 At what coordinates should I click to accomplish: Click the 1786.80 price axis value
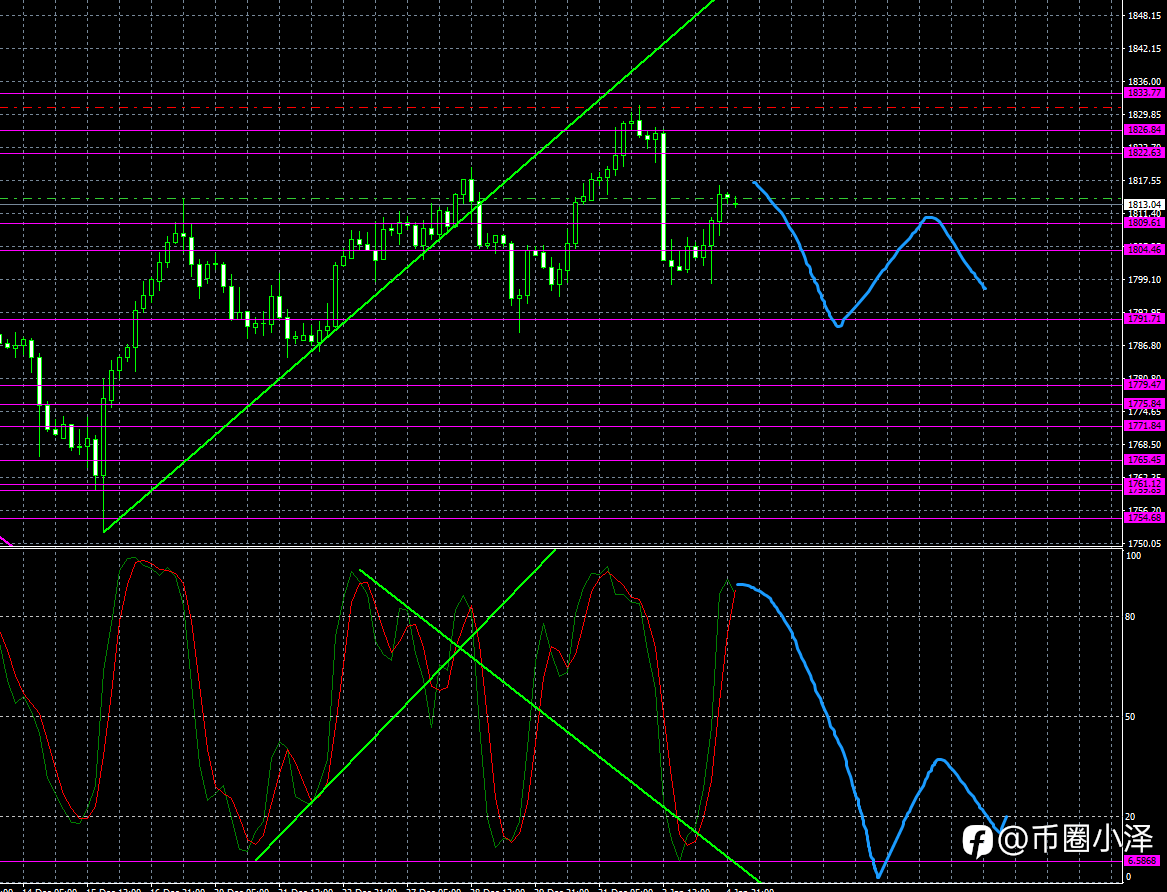tap(1145, 346)
